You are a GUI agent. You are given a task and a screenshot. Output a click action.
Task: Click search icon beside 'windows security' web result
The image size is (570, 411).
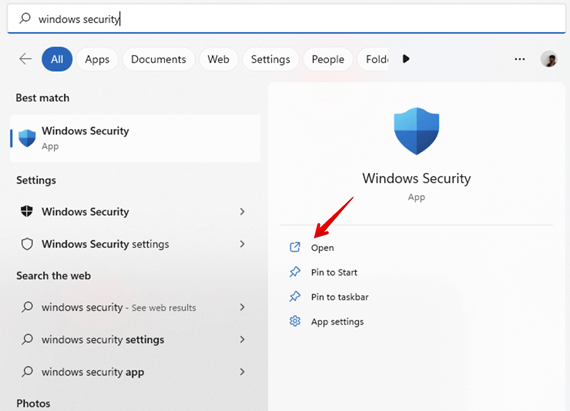coord(27,307)
